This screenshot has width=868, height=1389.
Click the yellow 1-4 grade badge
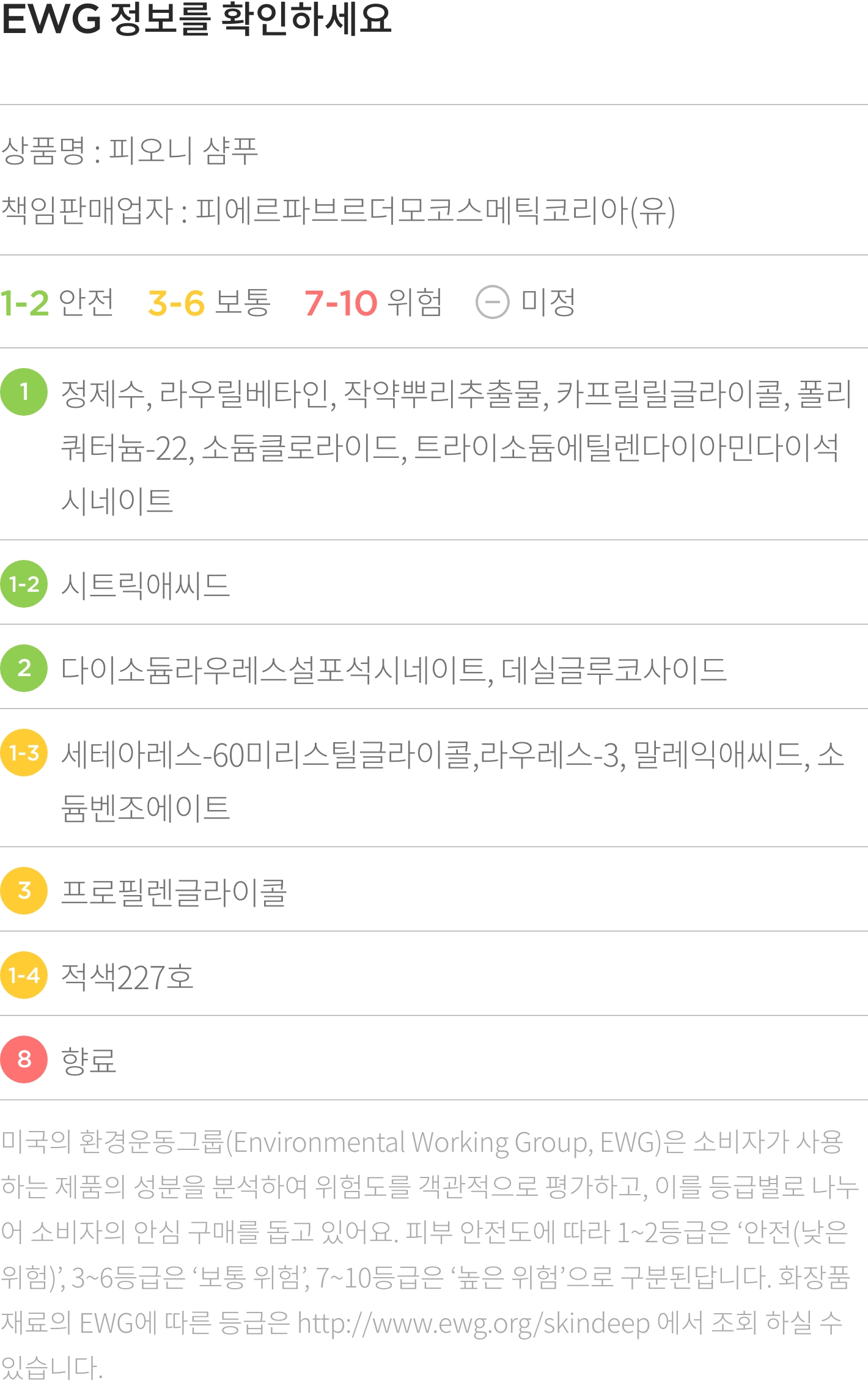pos(24,975)
